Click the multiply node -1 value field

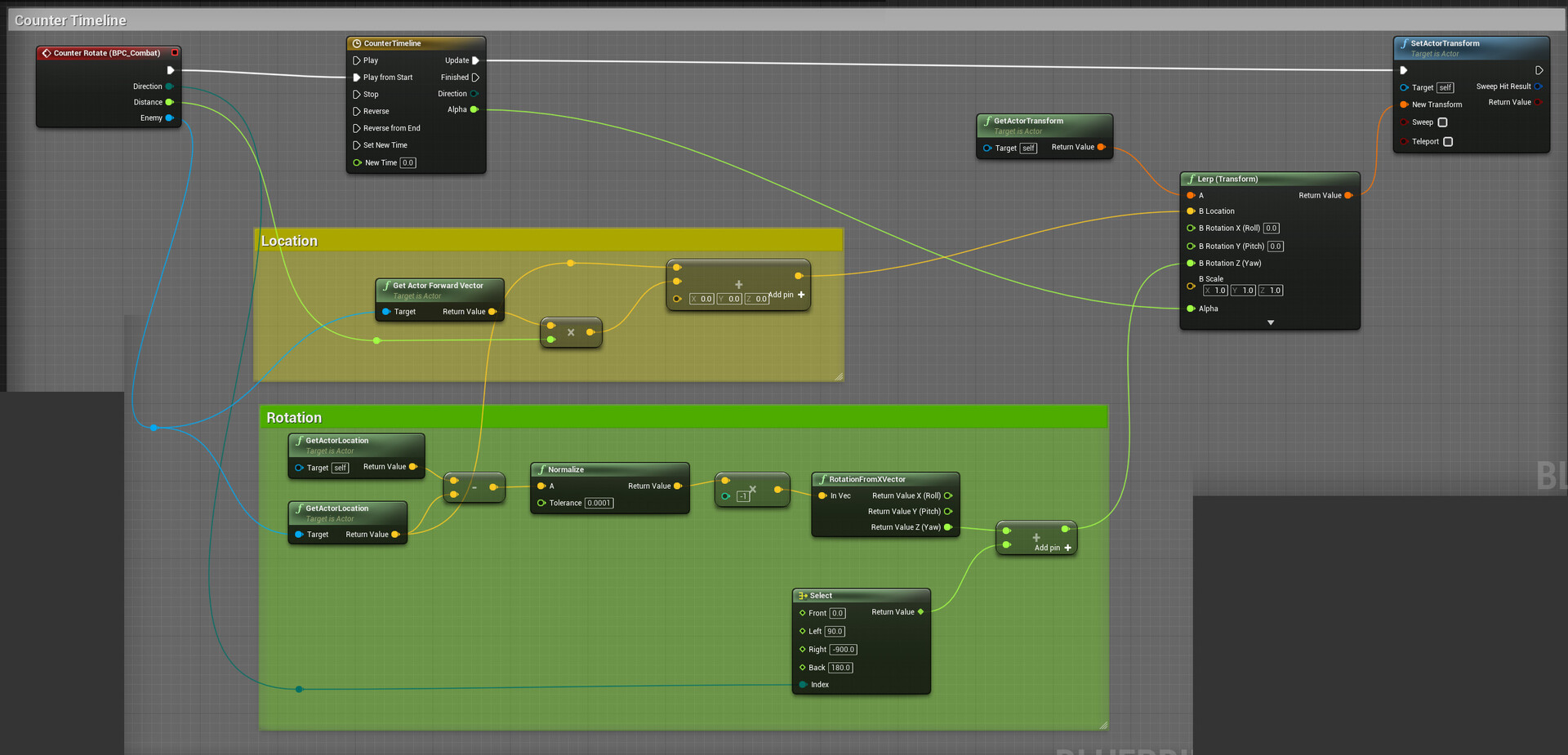743,496
